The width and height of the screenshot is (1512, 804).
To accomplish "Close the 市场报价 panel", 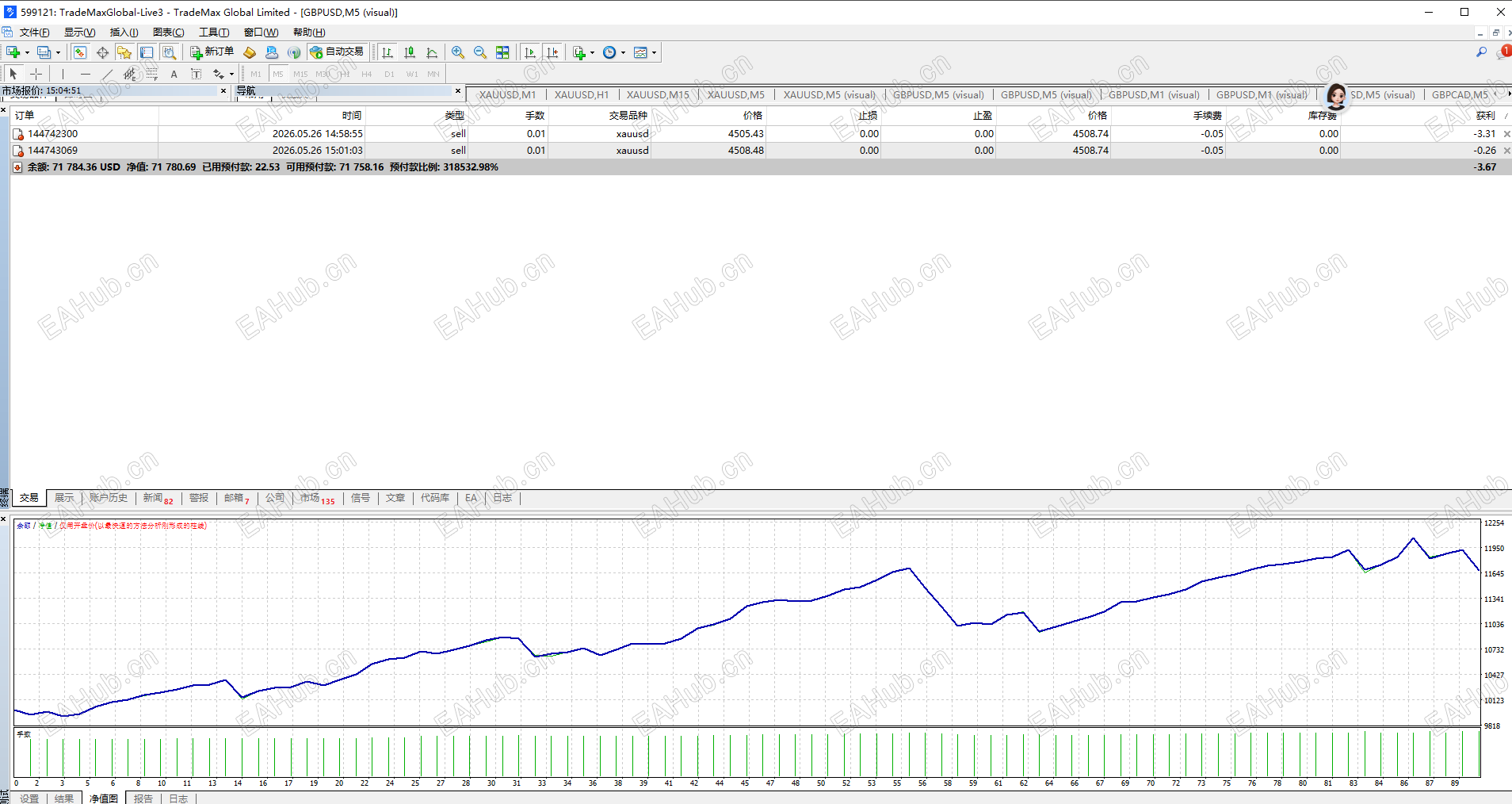I will click(223, 90).
